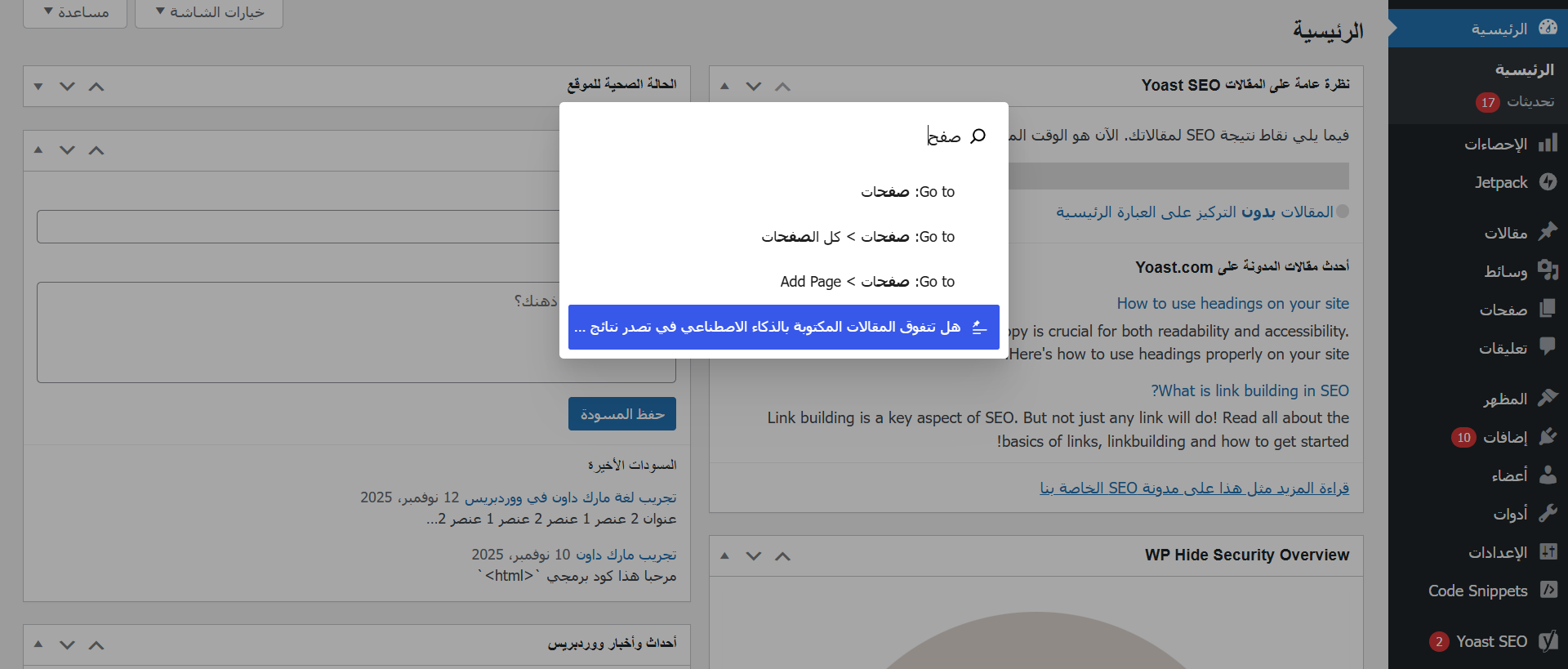Screen dimensions: 1568x669
Task: Move WP Hide Security Overview widget up
Action: [782, 555]
